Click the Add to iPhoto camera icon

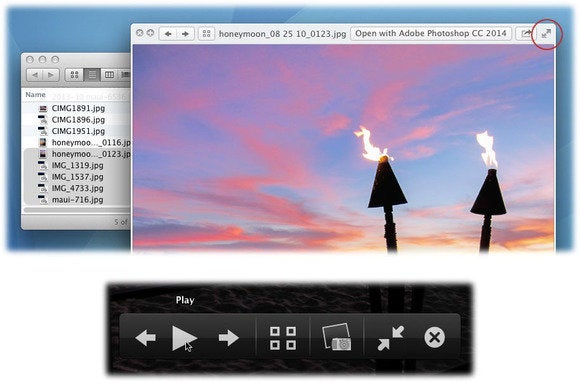click(337, 337)
